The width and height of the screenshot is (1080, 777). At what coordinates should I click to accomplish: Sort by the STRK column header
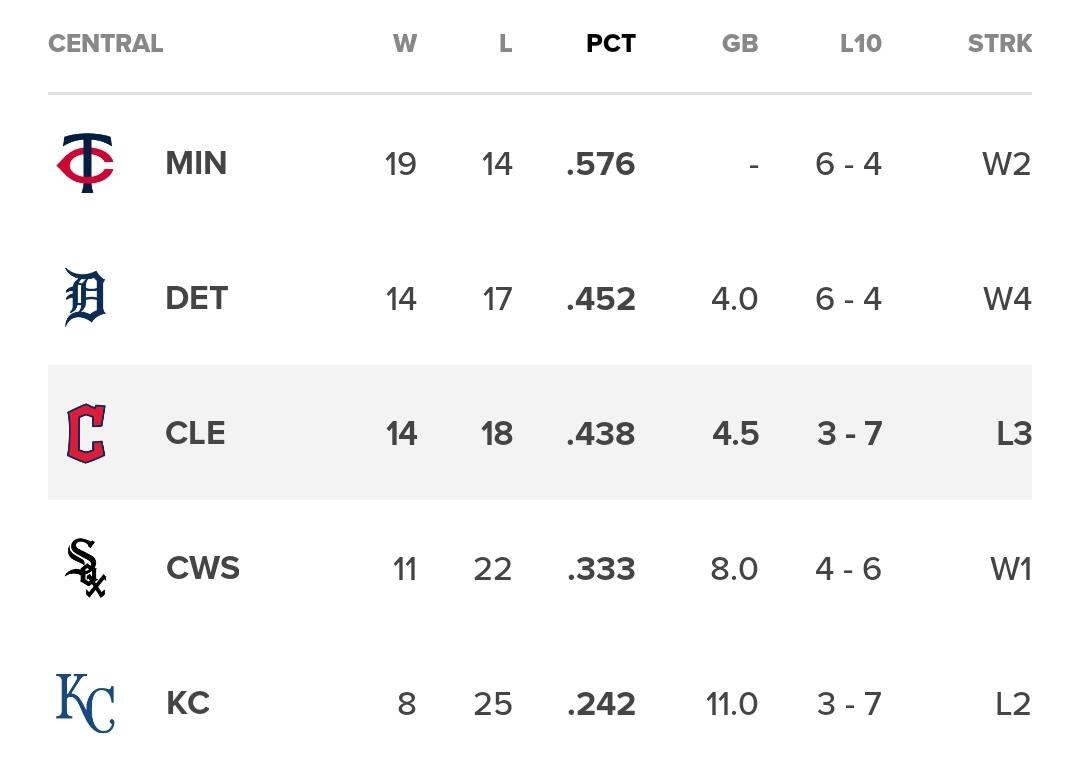pos(999,44)
